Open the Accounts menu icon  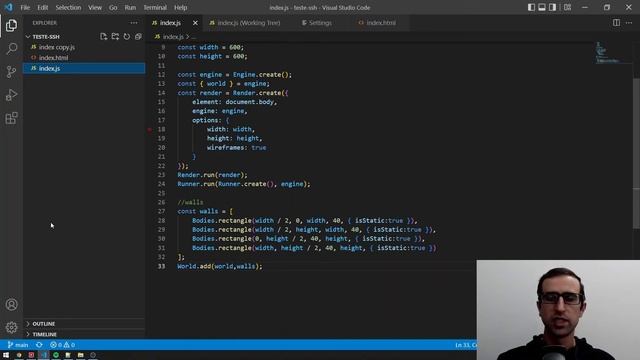point(11,304)
